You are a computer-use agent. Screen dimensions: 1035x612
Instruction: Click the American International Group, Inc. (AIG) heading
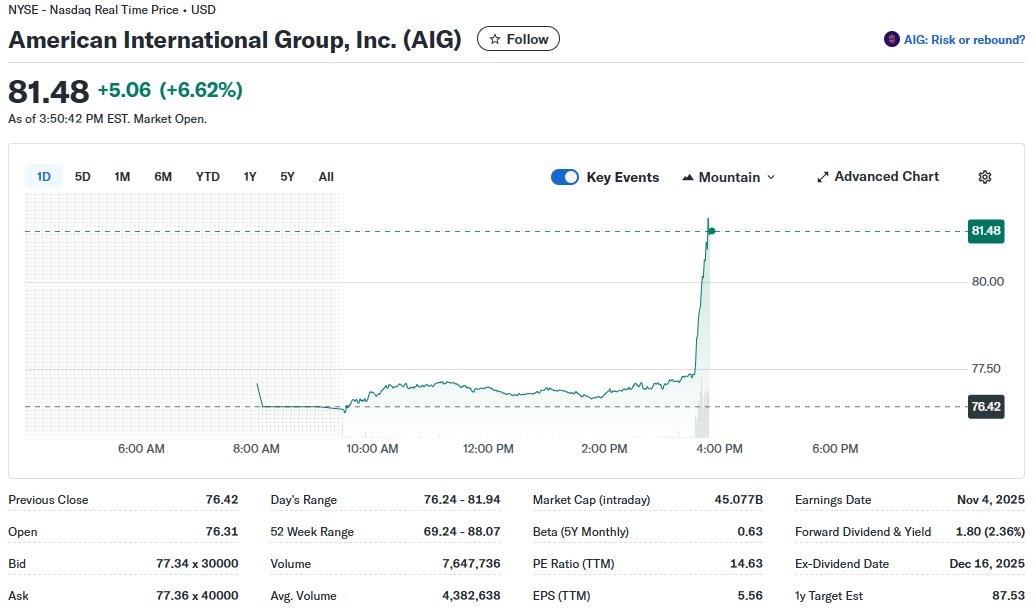pos(235,40)
